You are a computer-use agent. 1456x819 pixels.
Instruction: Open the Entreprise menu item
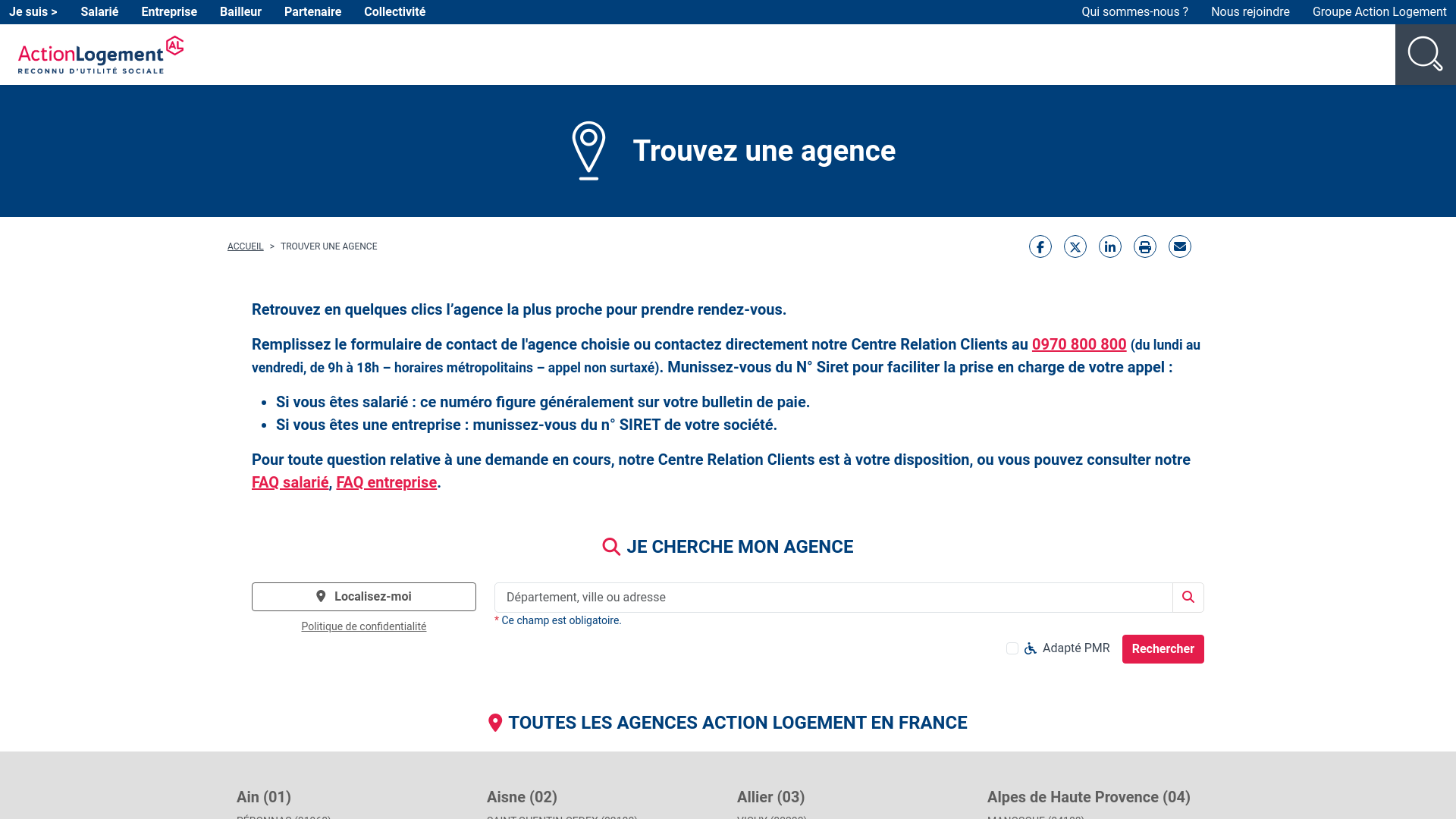(x=169, y=12)
